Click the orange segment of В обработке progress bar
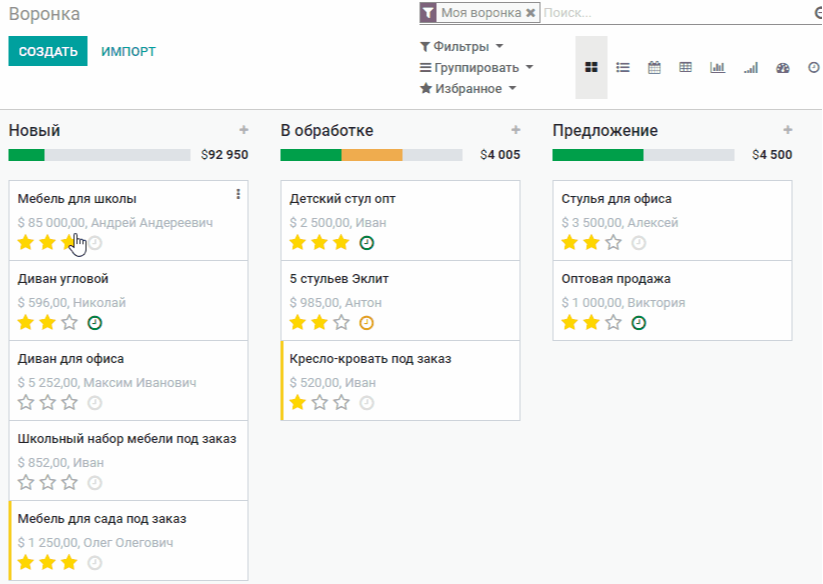 [x=372, y=155]
